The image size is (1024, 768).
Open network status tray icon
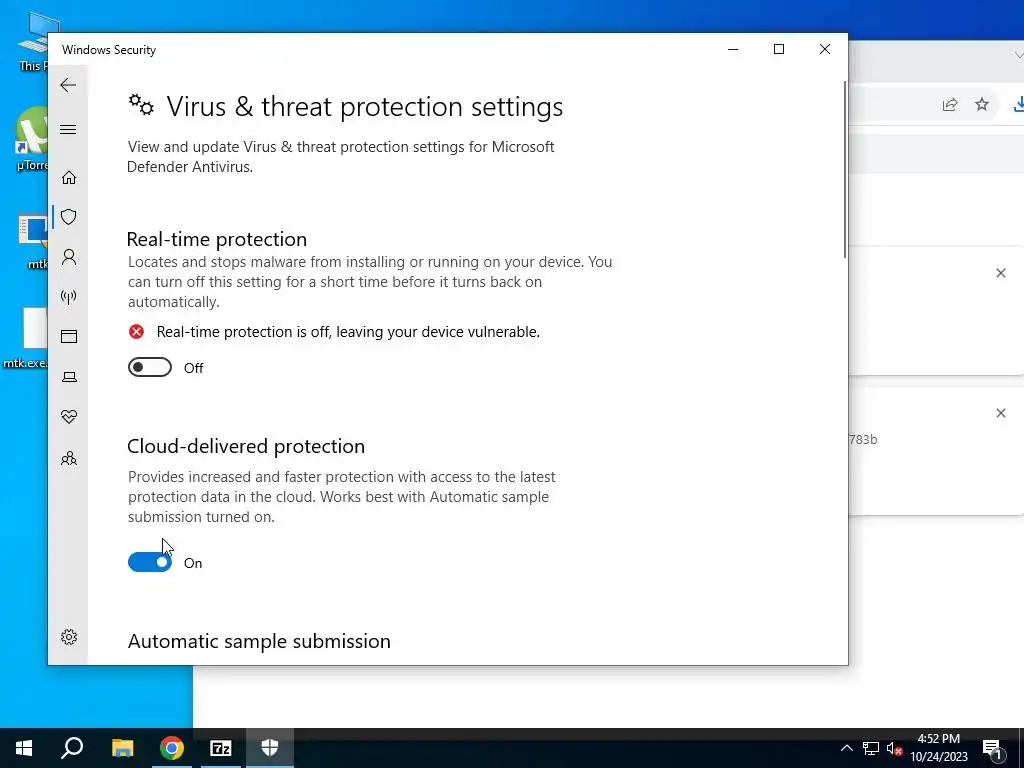pyautogui.click(x=871, y=748)
